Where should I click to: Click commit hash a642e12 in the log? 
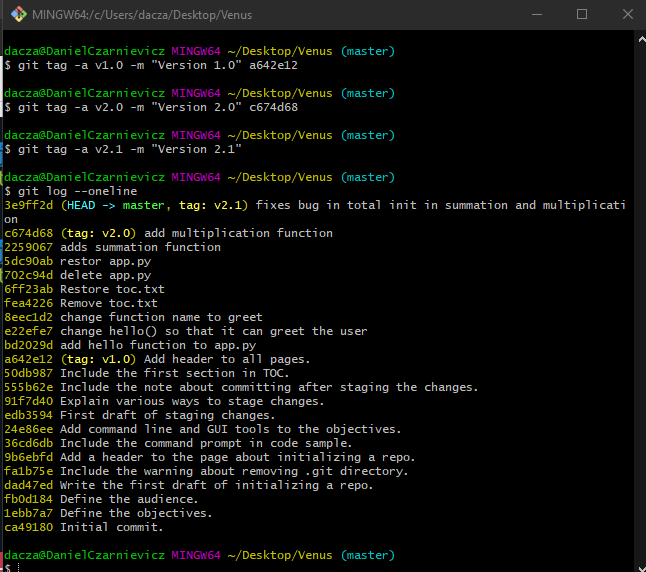[29, 359]
